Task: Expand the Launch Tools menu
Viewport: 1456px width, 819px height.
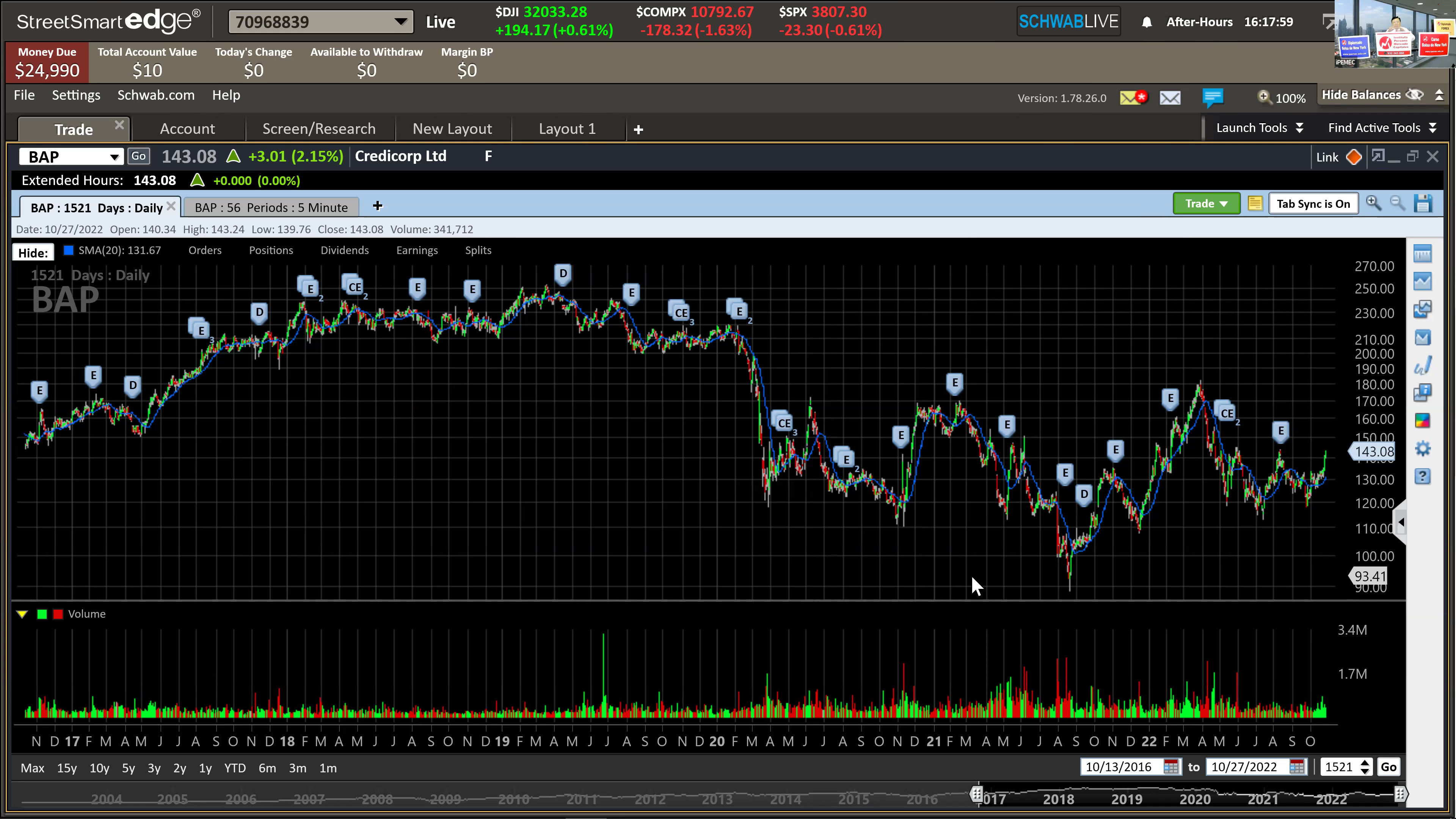Action: pos(1259,128)
